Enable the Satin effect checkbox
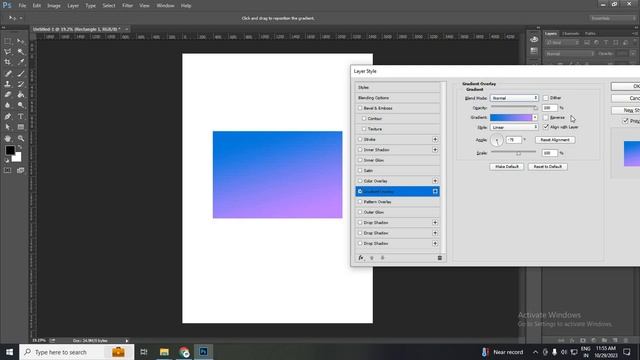Viewport: 640px width, 360px height. tap(360, 171)
